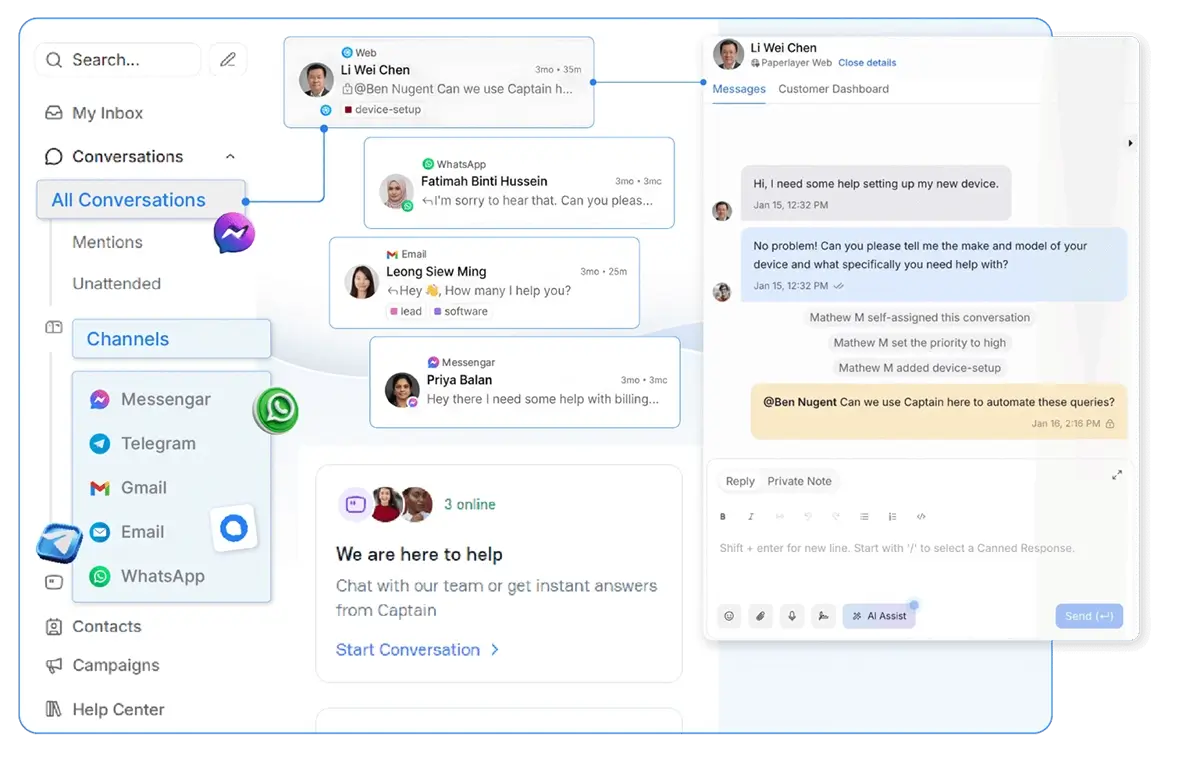Click the undo icon in editor toolbar
Viewport: 1200px width, 769px height.
point(808,517)
